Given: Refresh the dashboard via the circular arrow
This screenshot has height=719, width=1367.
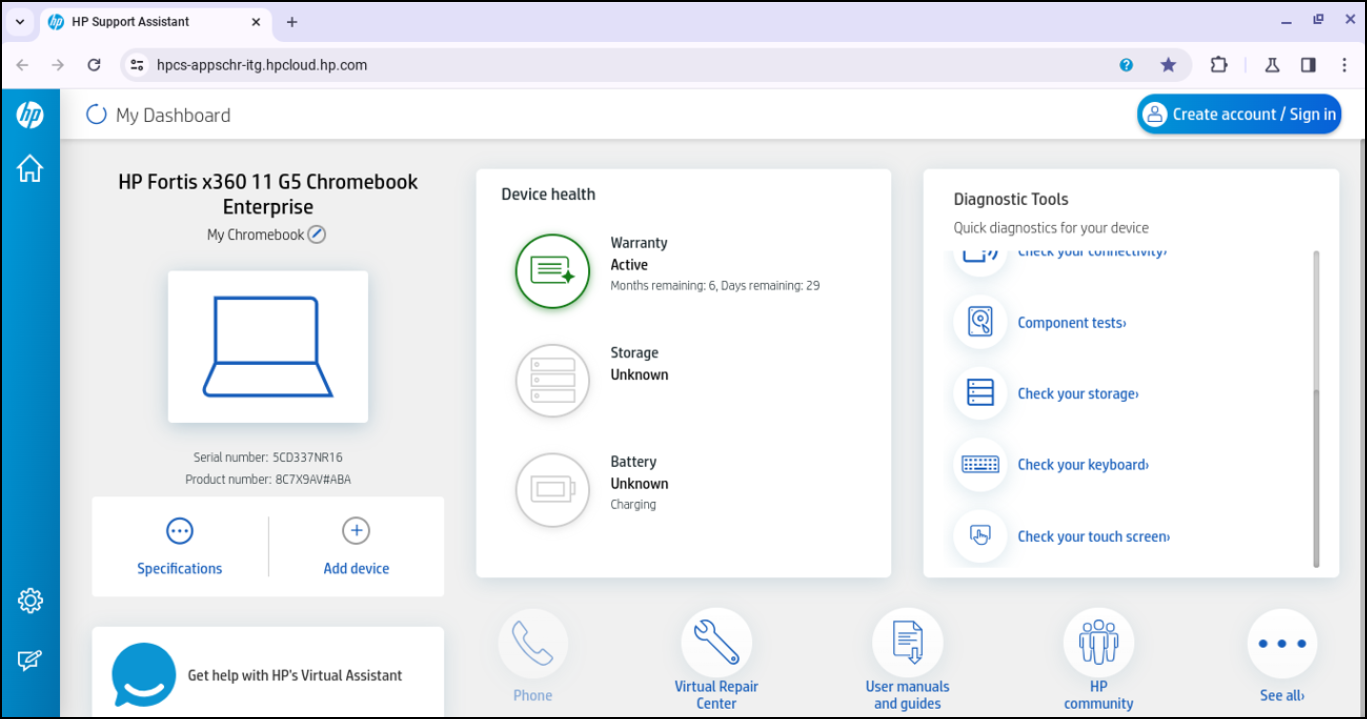Looking at the screenshot, I should coord(96,114).
